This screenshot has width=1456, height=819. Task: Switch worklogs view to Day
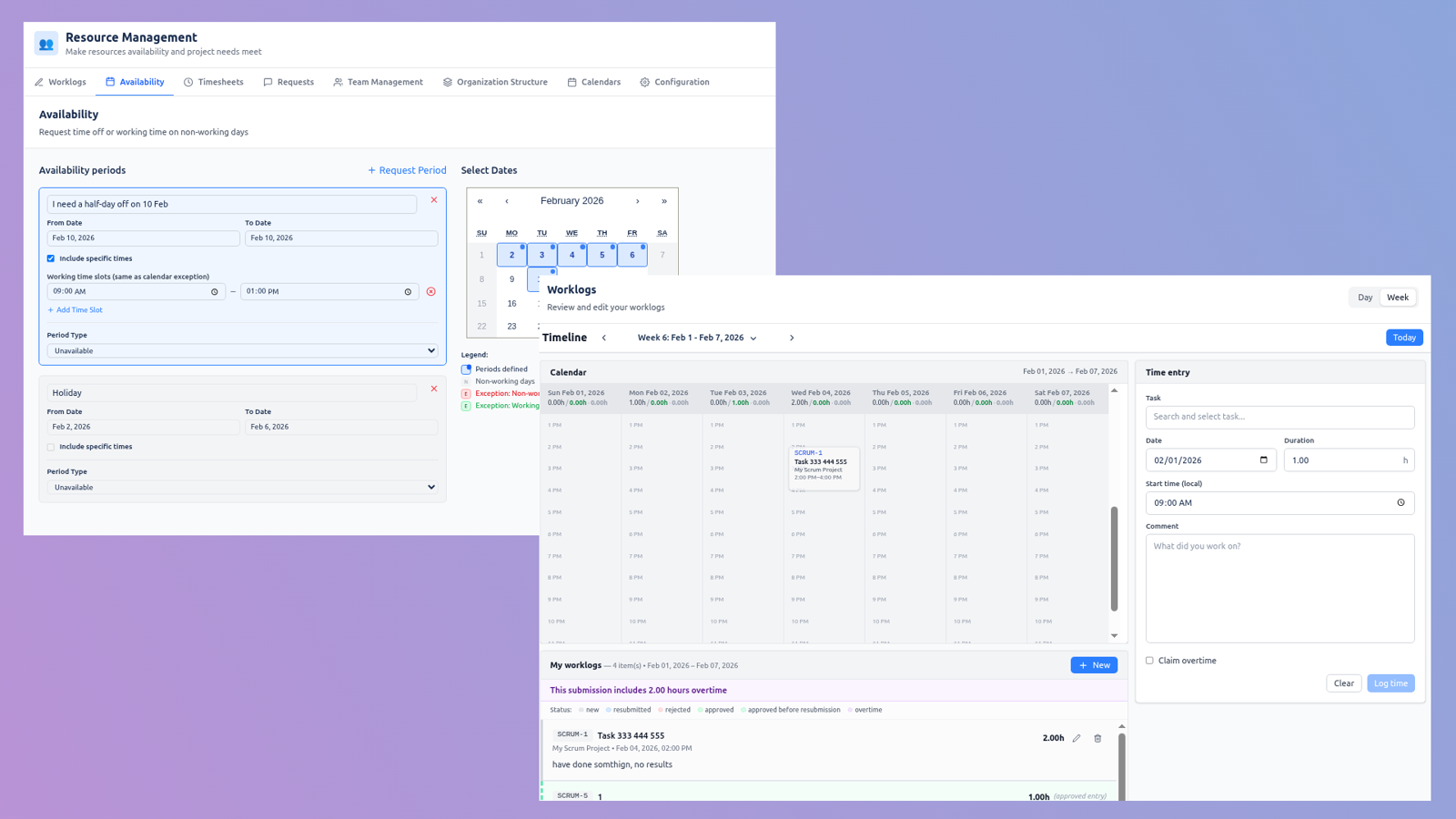point(1364,297)
